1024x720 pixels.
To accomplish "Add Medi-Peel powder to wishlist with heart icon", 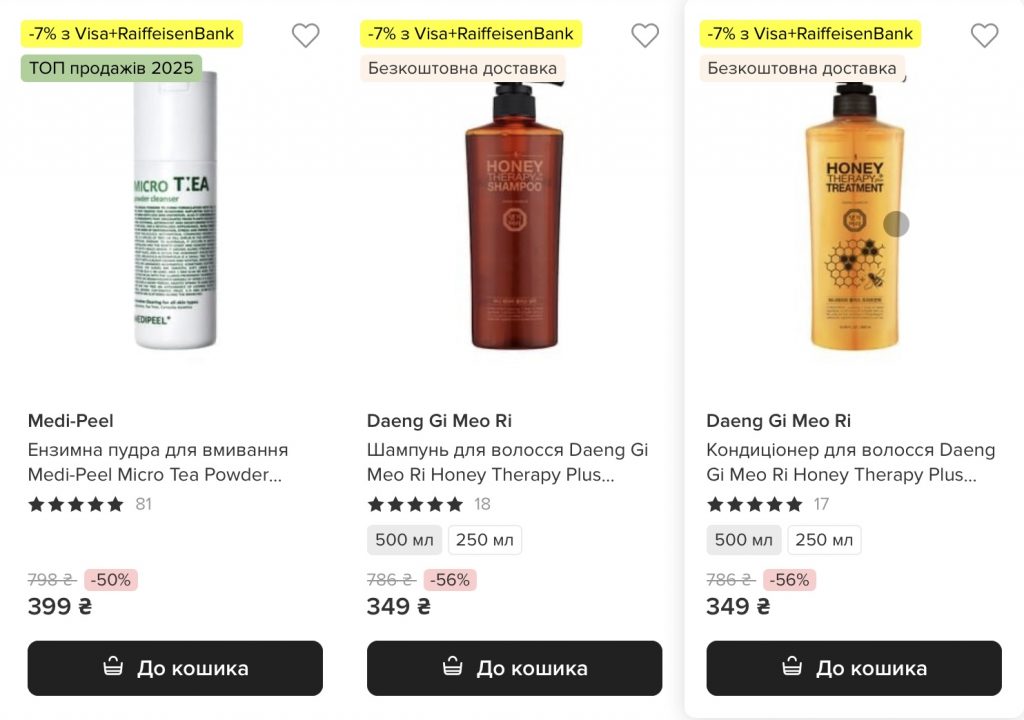I will (x=305, y=36).
